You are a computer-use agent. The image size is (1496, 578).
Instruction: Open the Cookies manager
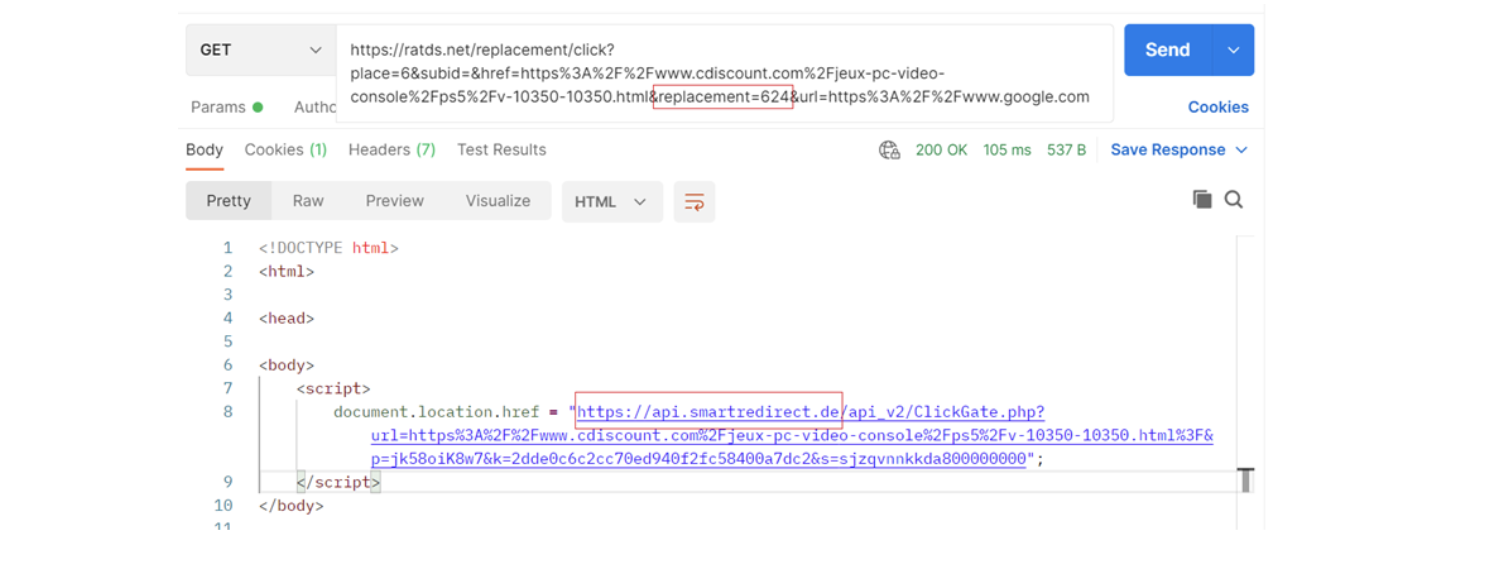coord(1218,107)
